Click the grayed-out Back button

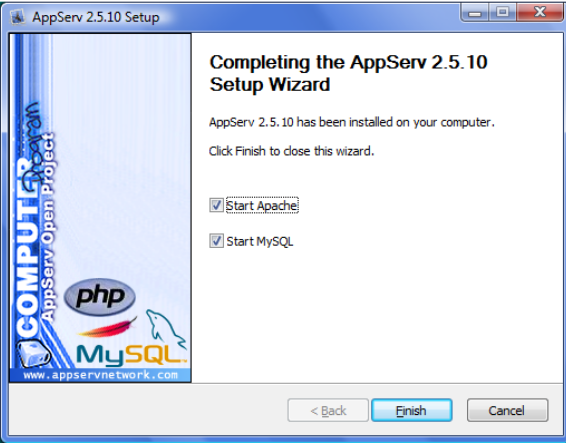point(328,410)
